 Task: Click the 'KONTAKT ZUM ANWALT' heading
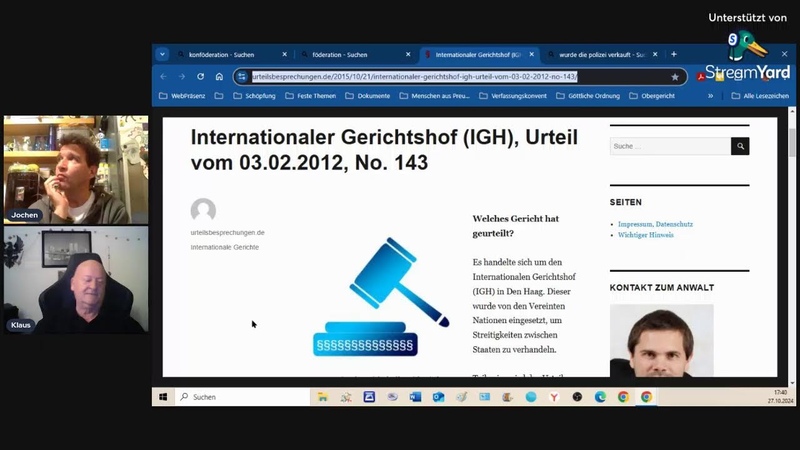click(662, 288)
